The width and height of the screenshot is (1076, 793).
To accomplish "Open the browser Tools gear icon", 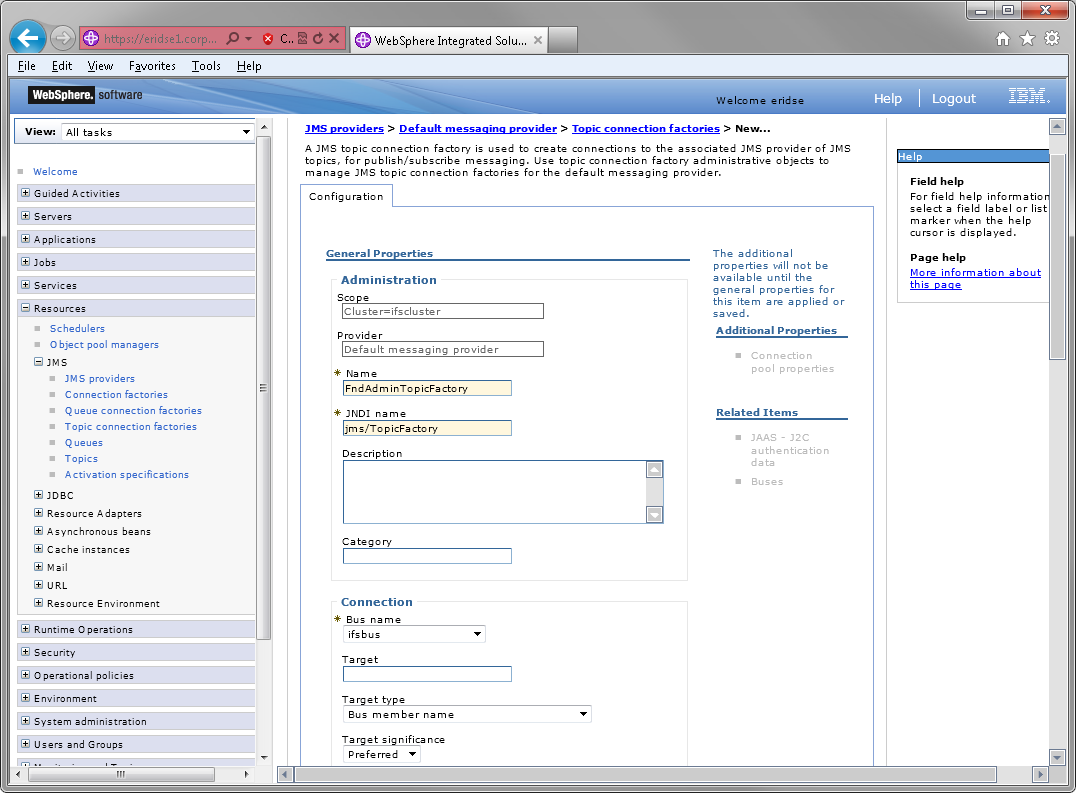I will pos(1052,38).
